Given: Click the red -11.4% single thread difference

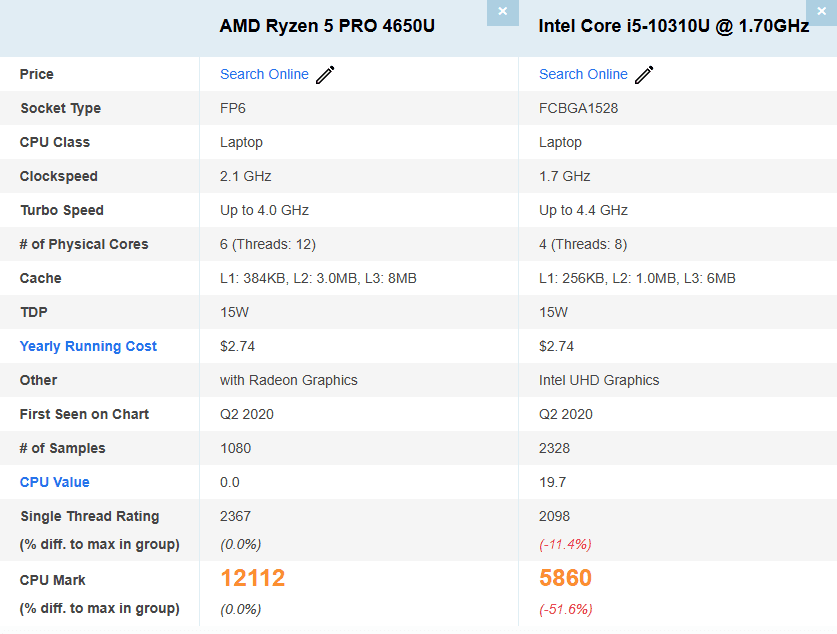Looking at the screenshot, I should click(x=565, y=545).
